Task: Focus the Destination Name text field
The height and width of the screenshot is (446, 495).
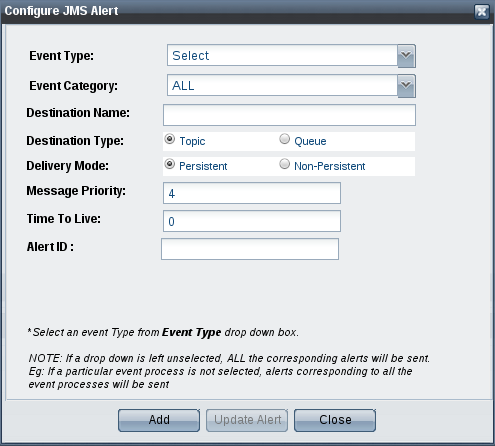Action: 289,115
